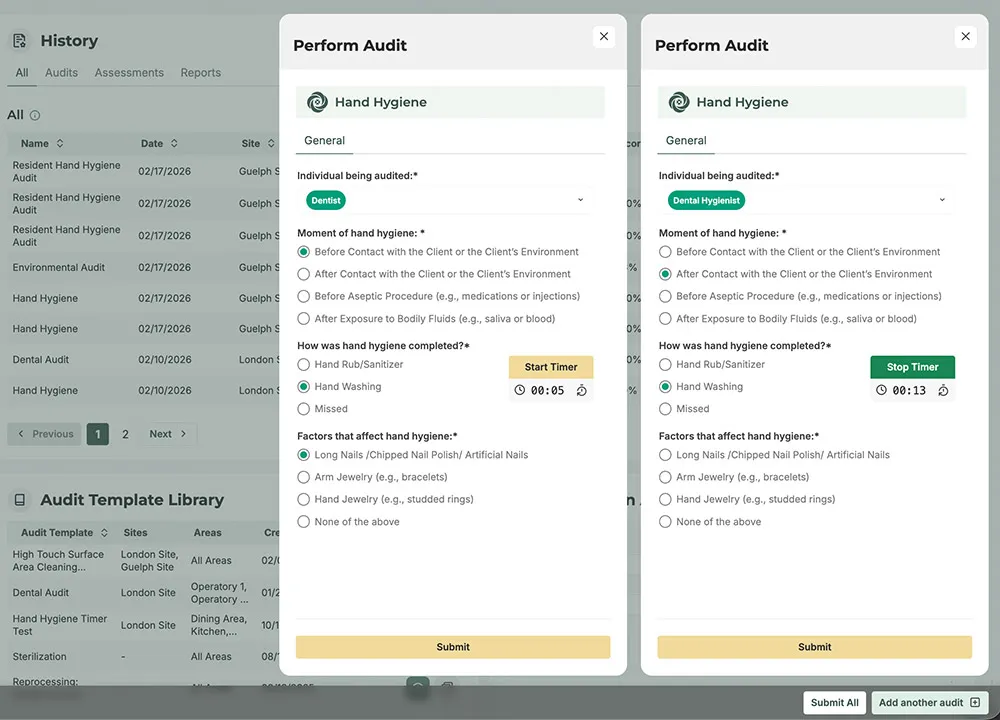
Task: Click the Hand Hygiene logo in the left audit
Action: coord(317,102)
